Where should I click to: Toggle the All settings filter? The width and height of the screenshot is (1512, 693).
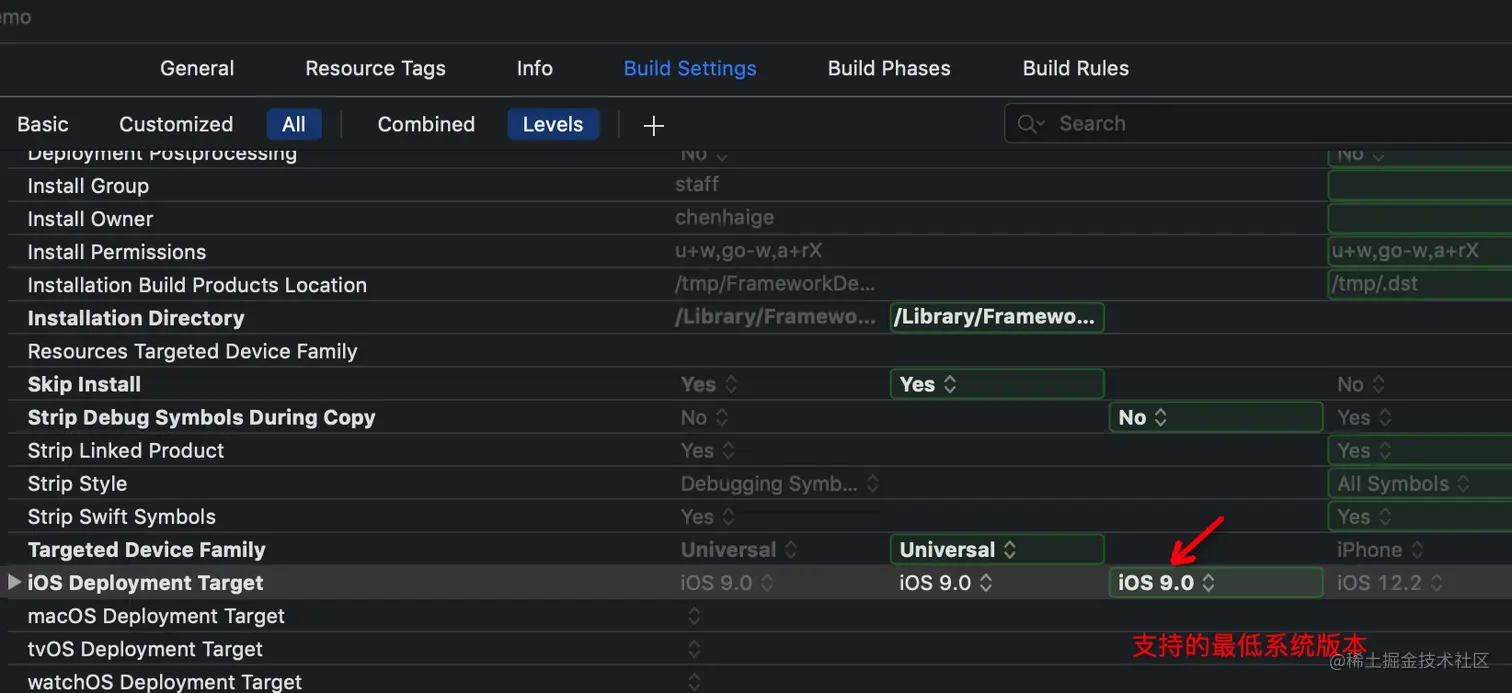(294, 125)
